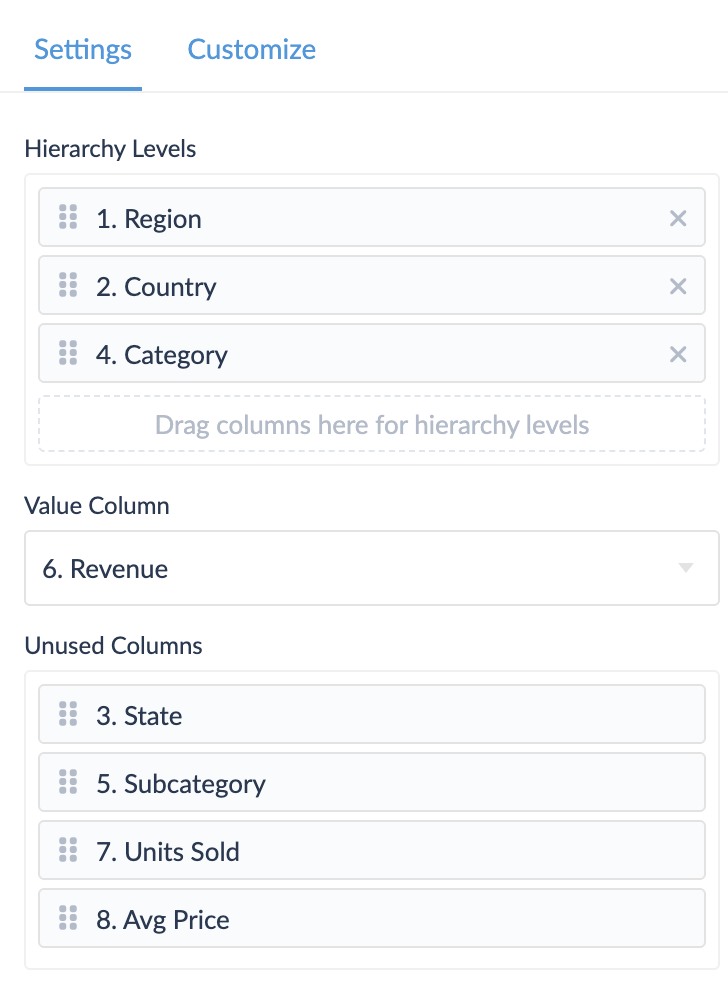Delete the Category hierarchy level
Image resolution: width=728 pixels, height=984 pixels.
pos(678,354)
